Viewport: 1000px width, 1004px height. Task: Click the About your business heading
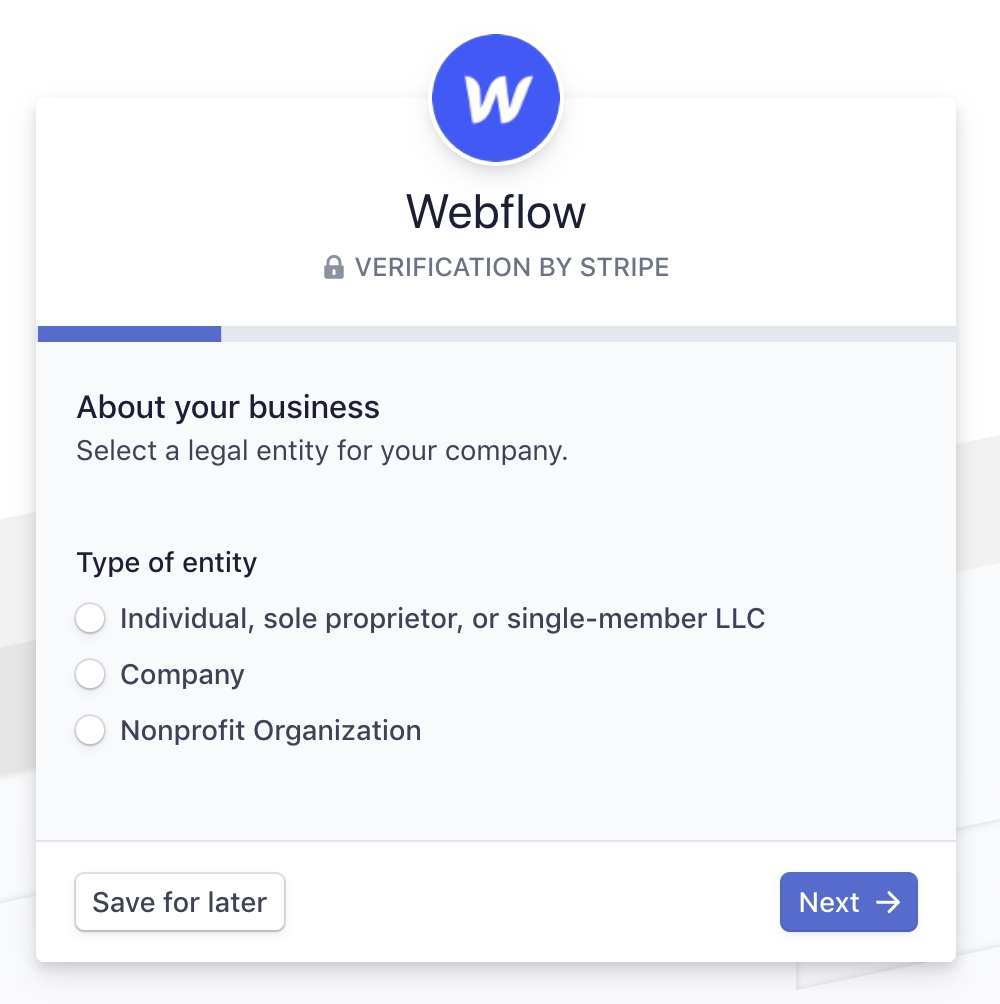[228, 408]
